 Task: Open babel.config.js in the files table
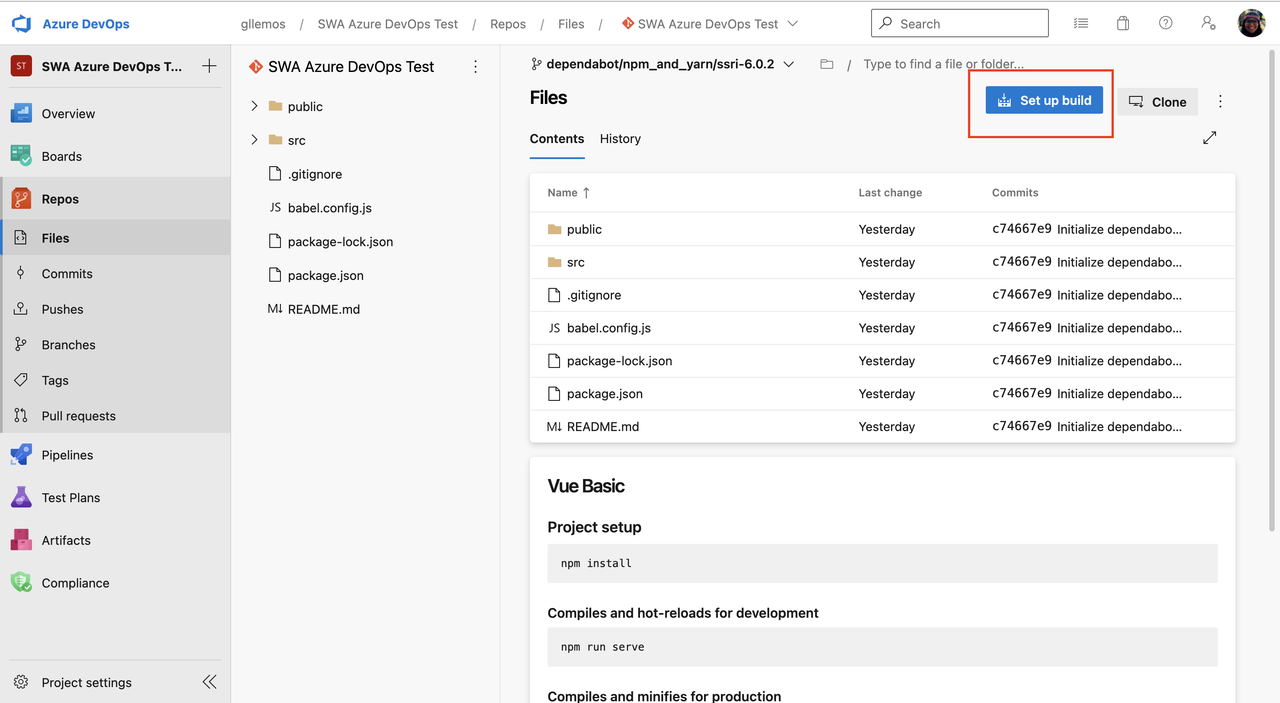click(608, 328)
